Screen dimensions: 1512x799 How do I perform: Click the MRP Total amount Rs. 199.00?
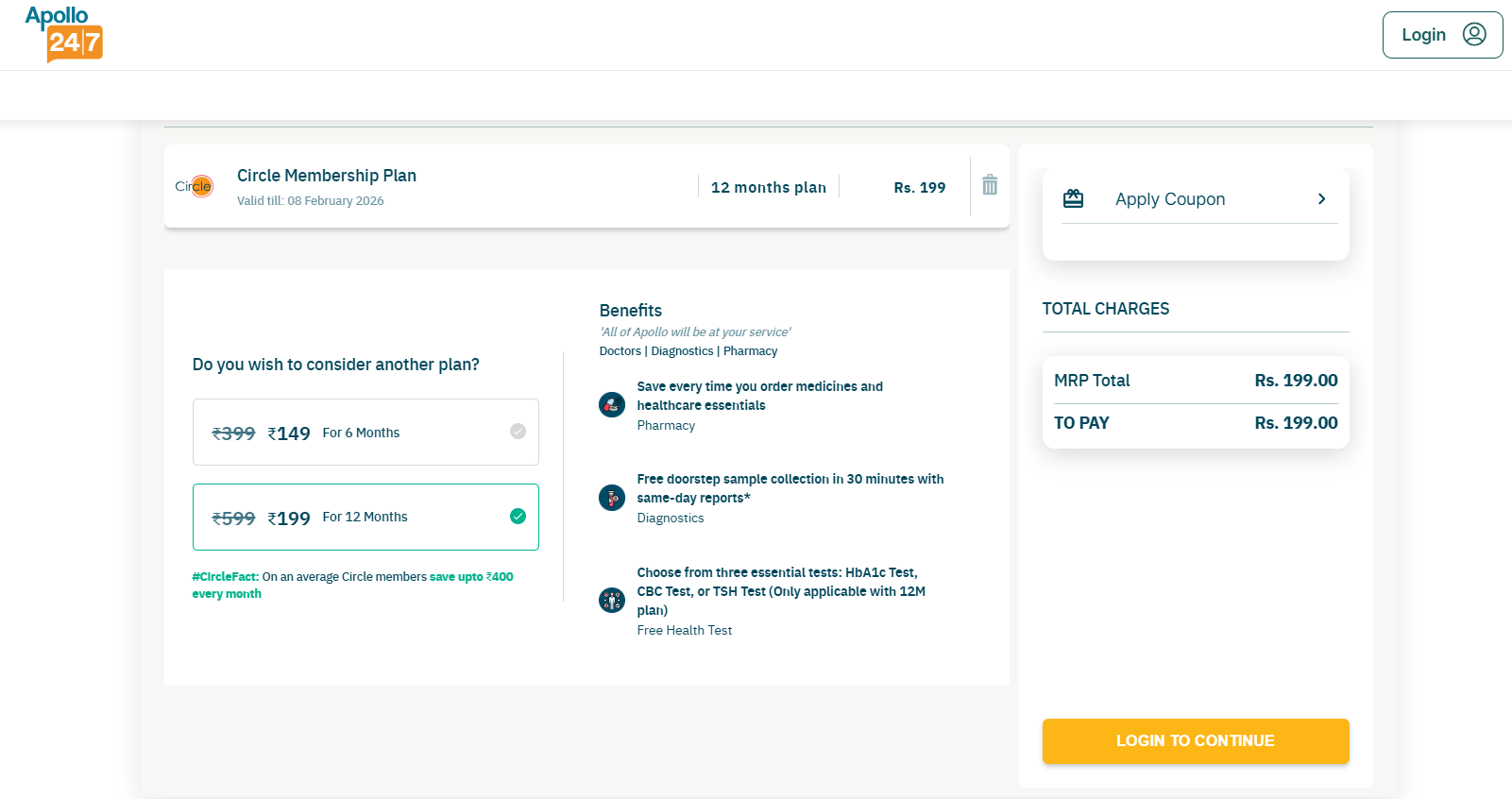tap(1296, 381)
